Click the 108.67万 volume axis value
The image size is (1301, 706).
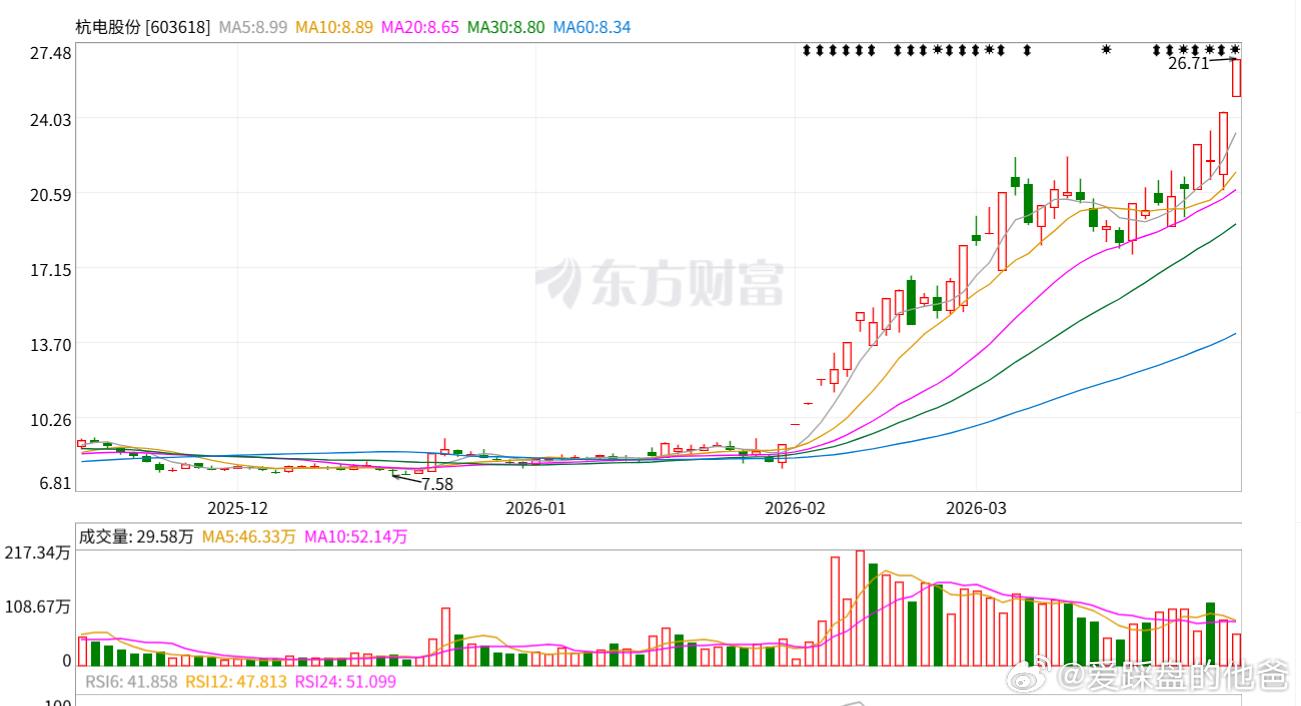(x=38, y=607)
